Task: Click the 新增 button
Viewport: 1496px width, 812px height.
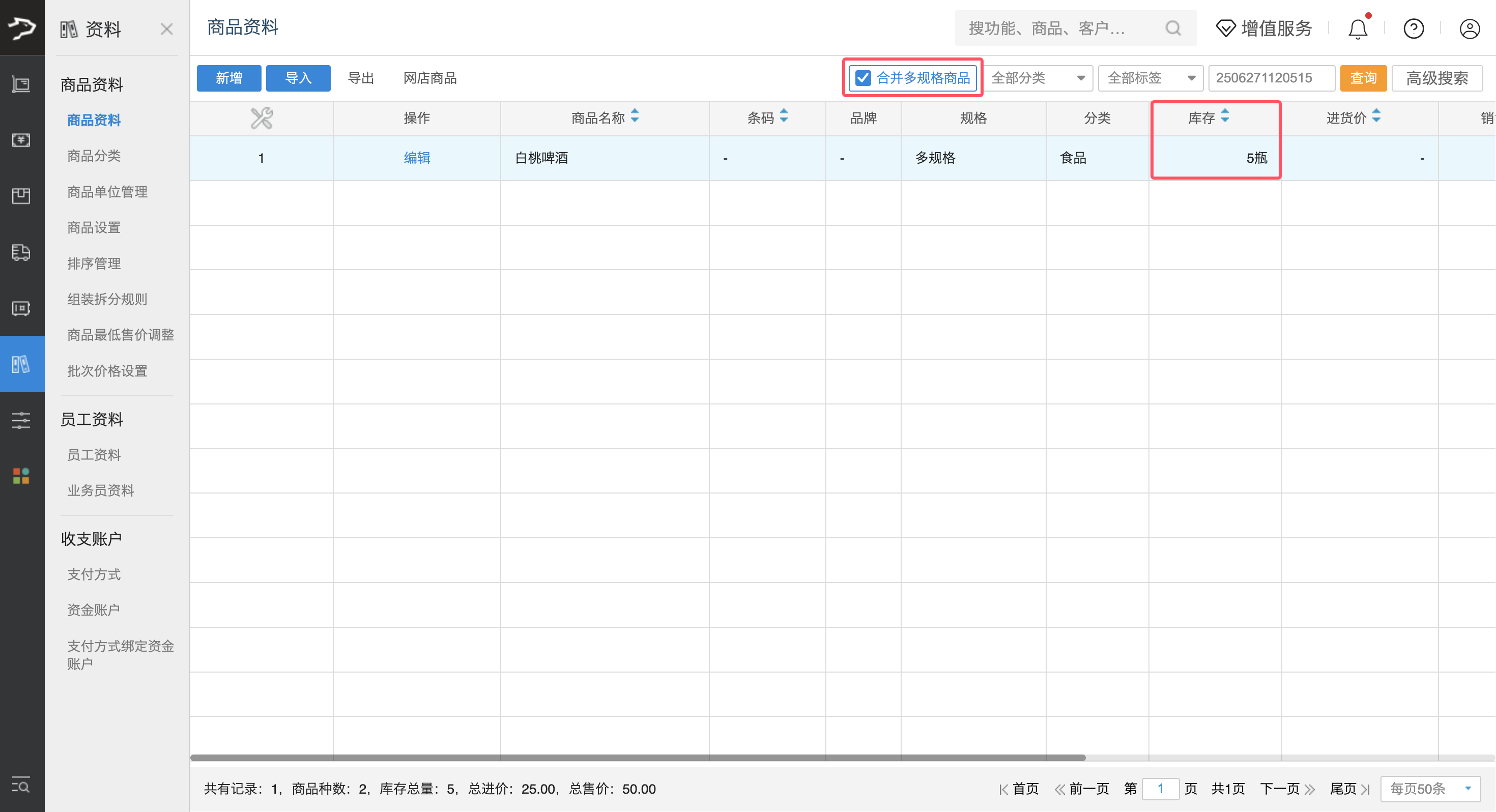Action: (x=229, y=77)
